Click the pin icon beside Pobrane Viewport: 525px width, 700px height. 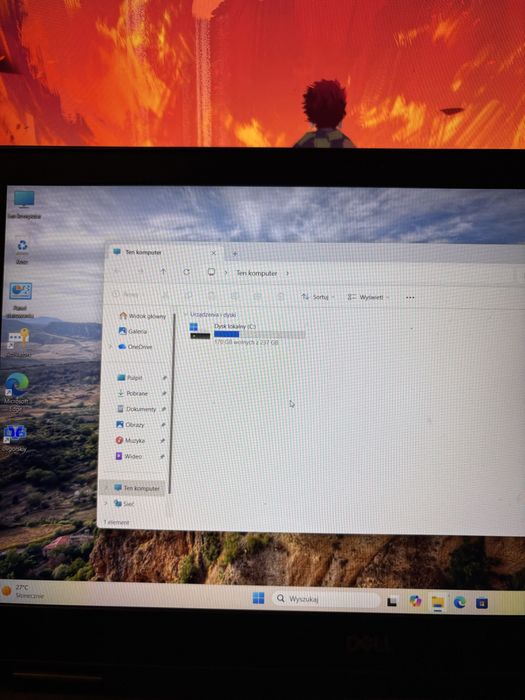pos(164,393)
